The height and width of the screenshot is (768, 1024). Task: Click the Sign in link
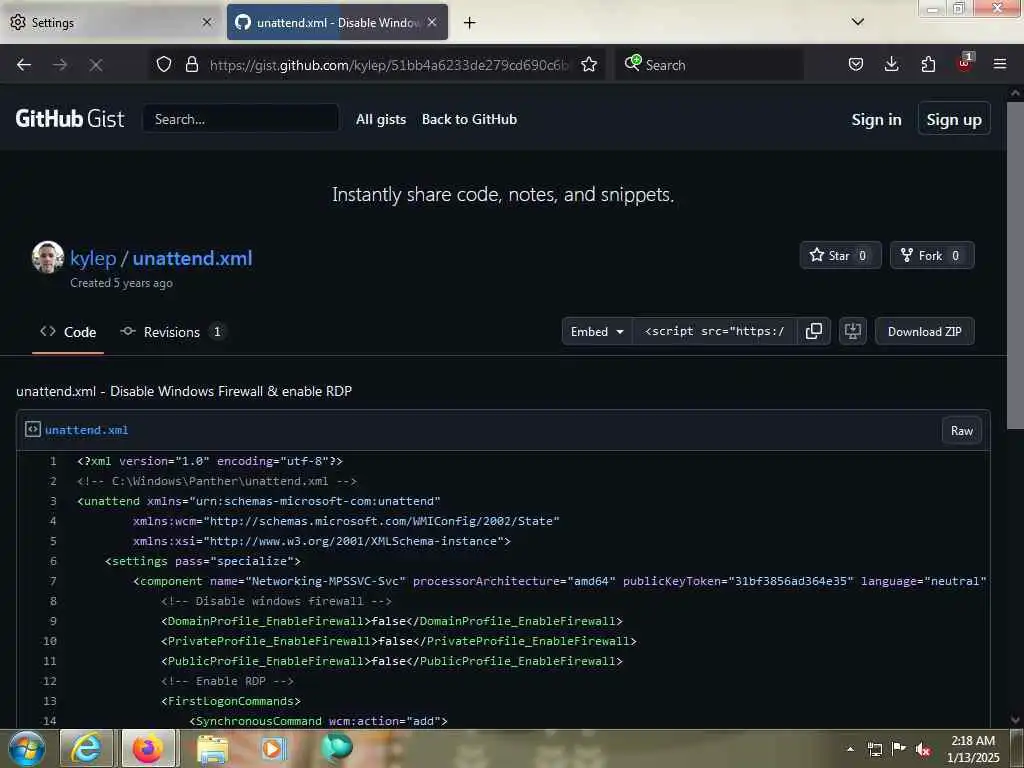[x=876, y=120]
